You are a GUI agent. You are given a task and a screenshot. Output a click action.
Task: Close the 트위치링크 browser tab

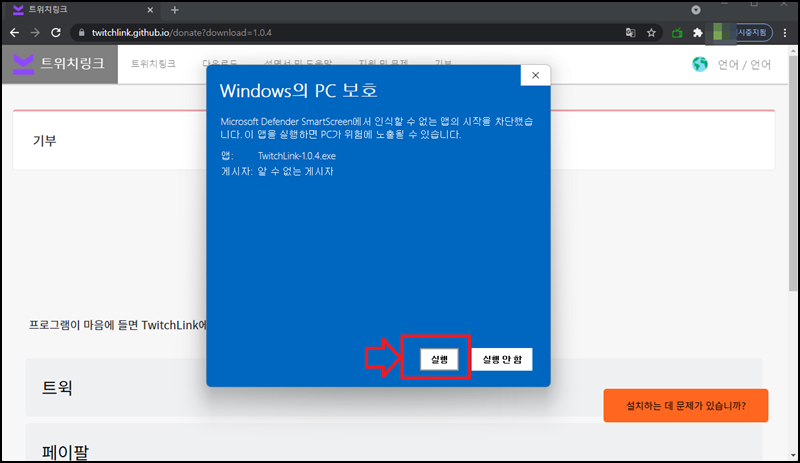[x=150, y=10]
